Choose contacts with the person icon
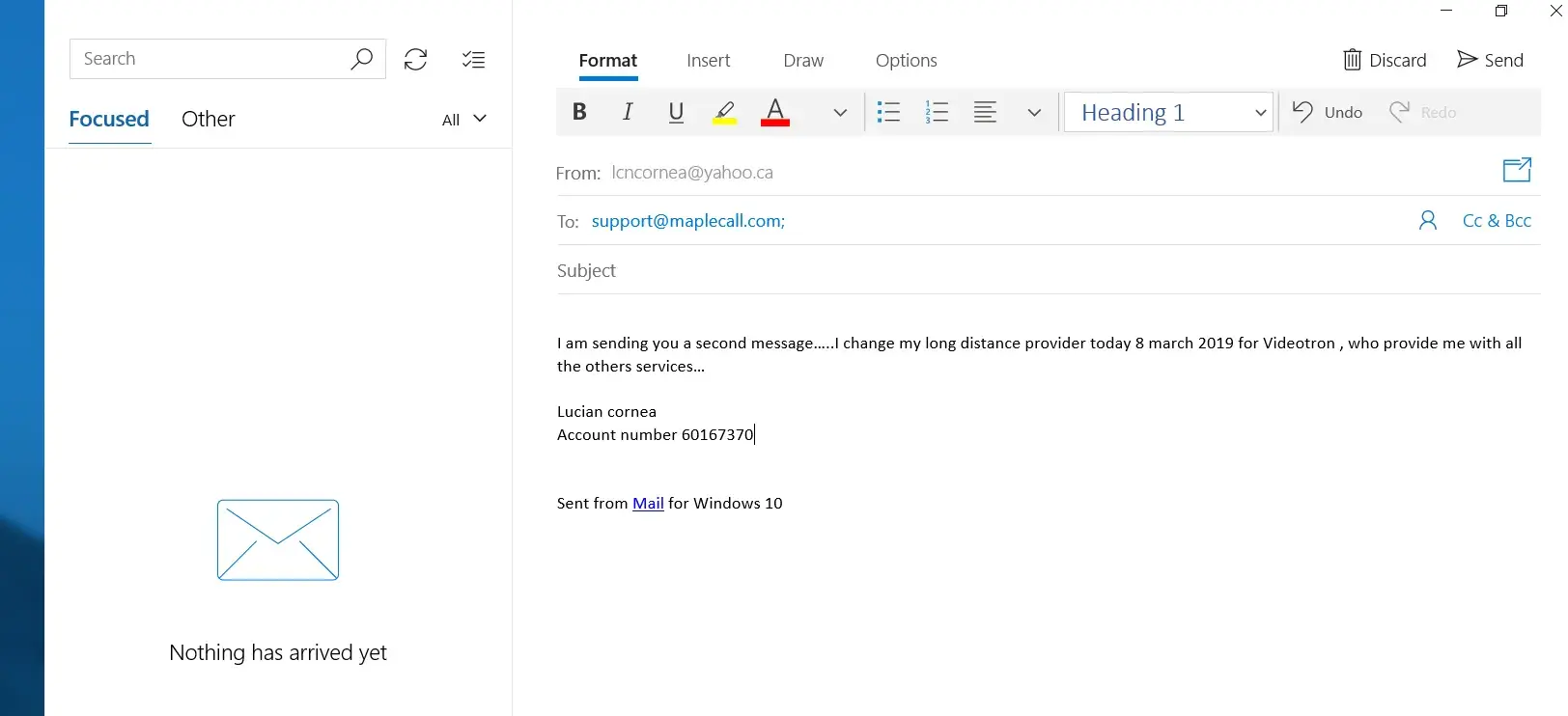The width and height of the screenshot is (1568, 716). pos(1428,221)
